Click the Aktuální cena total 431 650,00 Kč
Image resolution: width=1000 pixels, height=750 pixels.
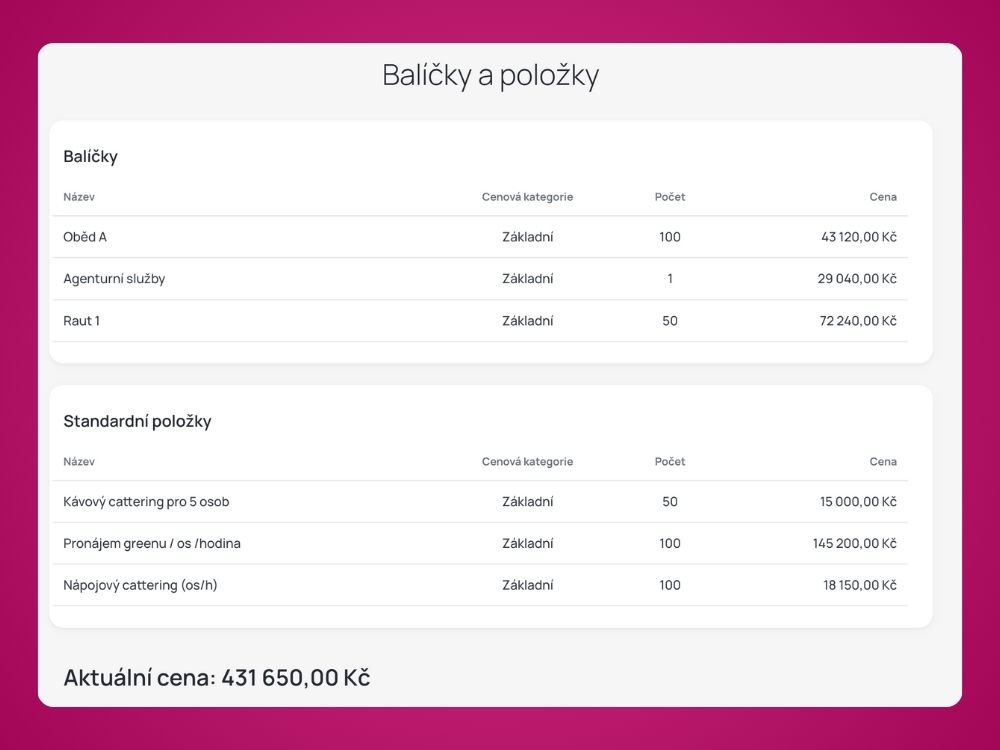(217, 677)
